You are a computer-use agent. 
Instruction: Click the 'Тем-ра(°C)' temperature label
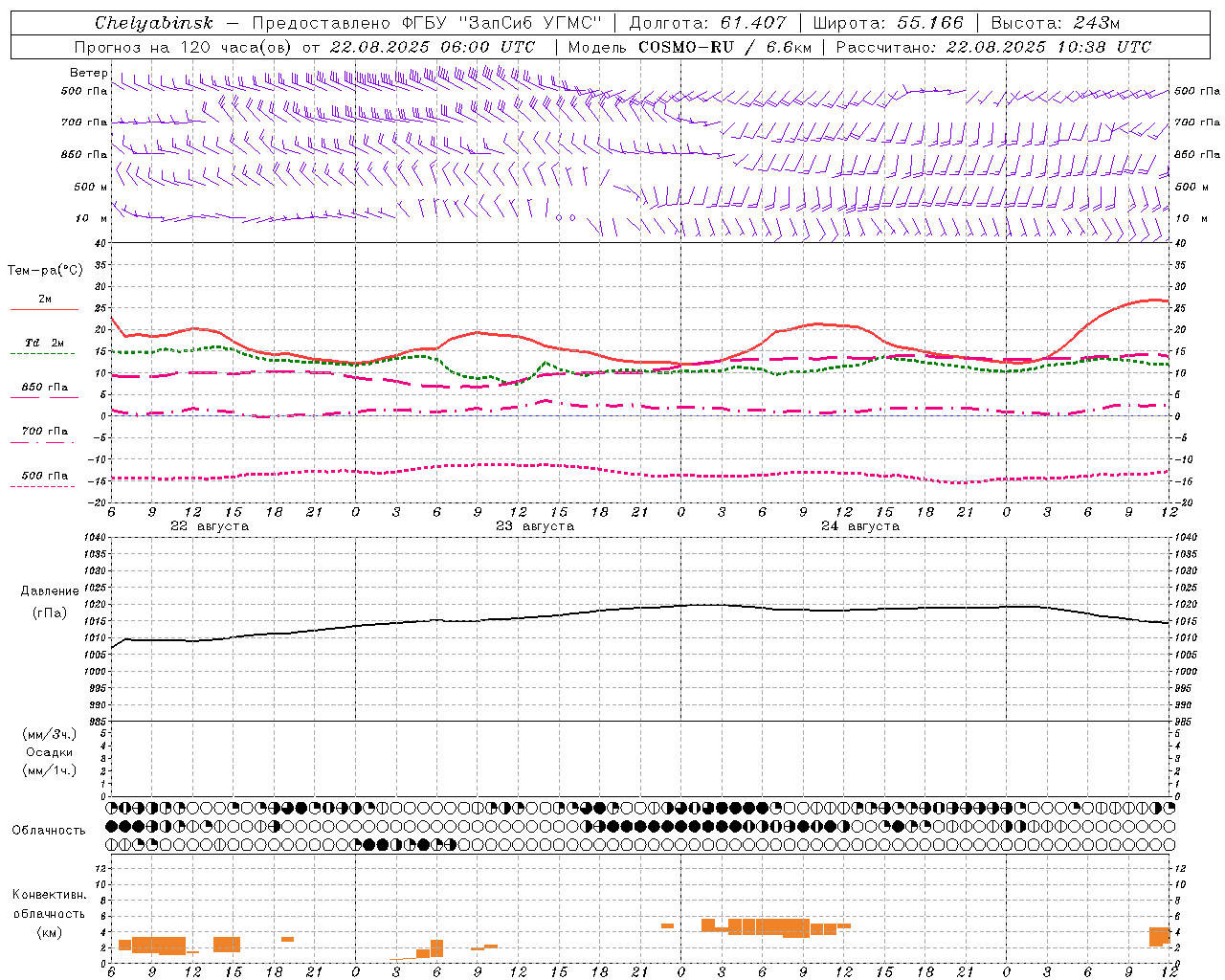click(45, 270)
